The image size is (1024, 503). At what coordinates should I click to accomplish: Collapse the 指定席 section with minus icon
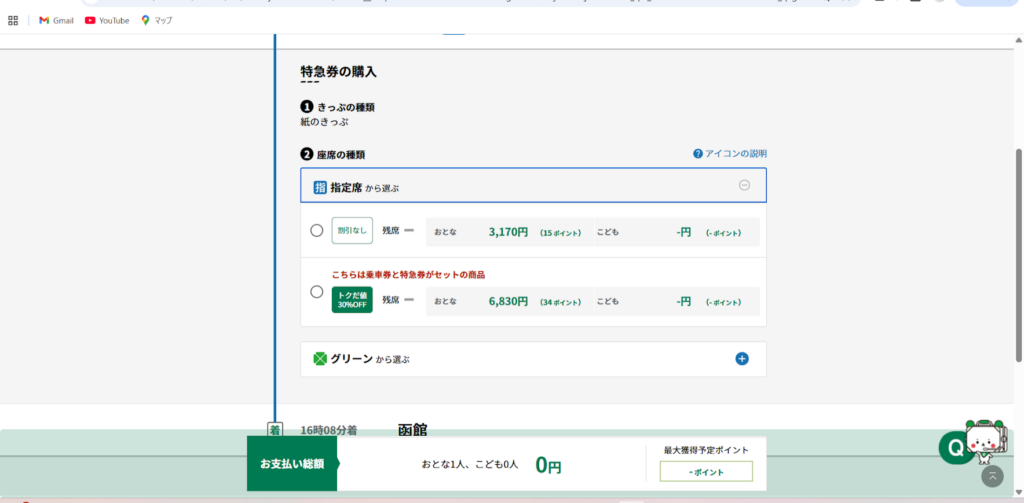(744, 185)
